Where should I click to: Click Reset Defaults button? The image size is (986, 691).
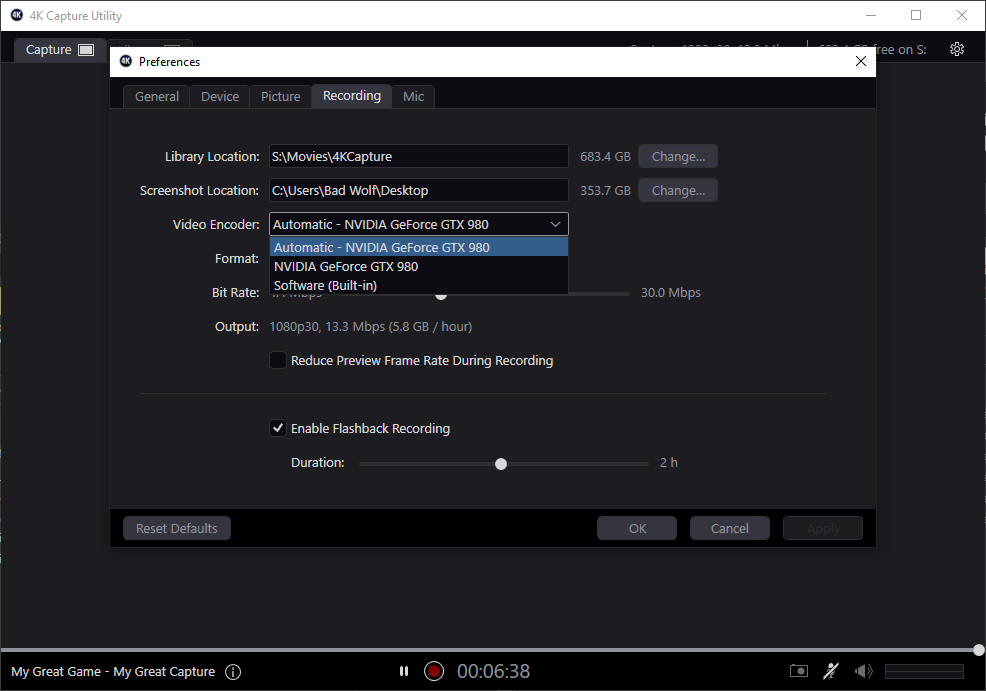coord(177,528)
